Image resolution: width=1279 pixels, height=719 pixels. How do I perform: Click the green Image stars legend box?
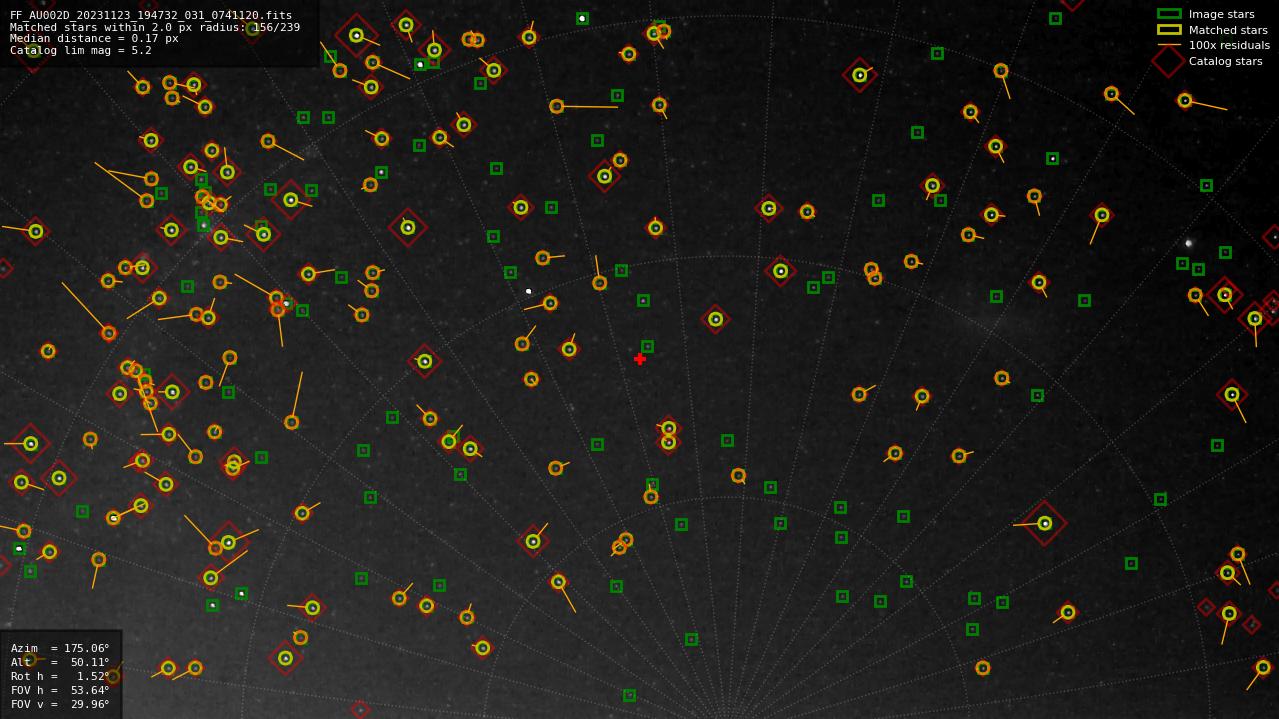[1169, 14]
